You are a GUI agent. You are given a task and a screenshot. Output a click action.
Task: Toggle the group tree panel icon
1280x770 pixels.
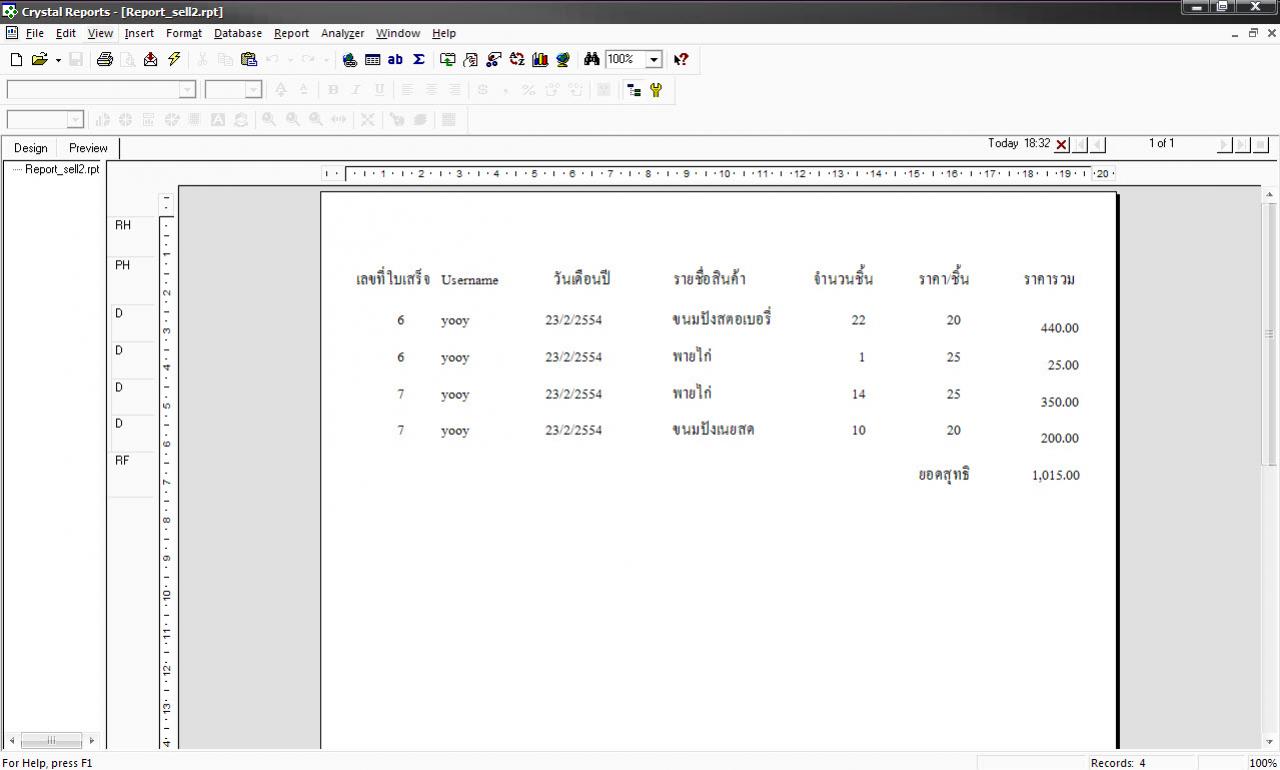click(633, 90)
